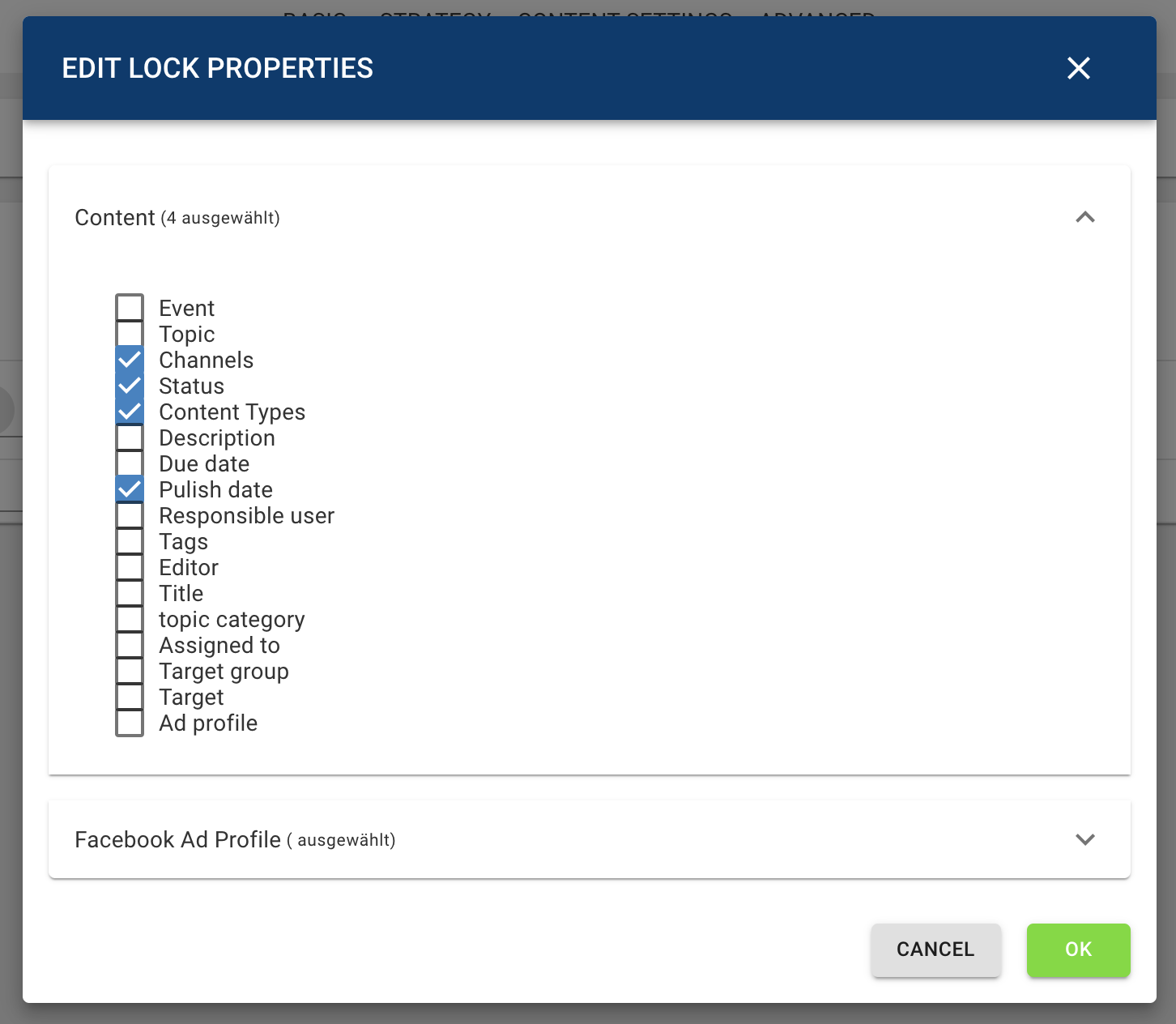The image size is (1176, 1024).
Task: Enable the Assigned to checkbox
Action: pos(130,645)
